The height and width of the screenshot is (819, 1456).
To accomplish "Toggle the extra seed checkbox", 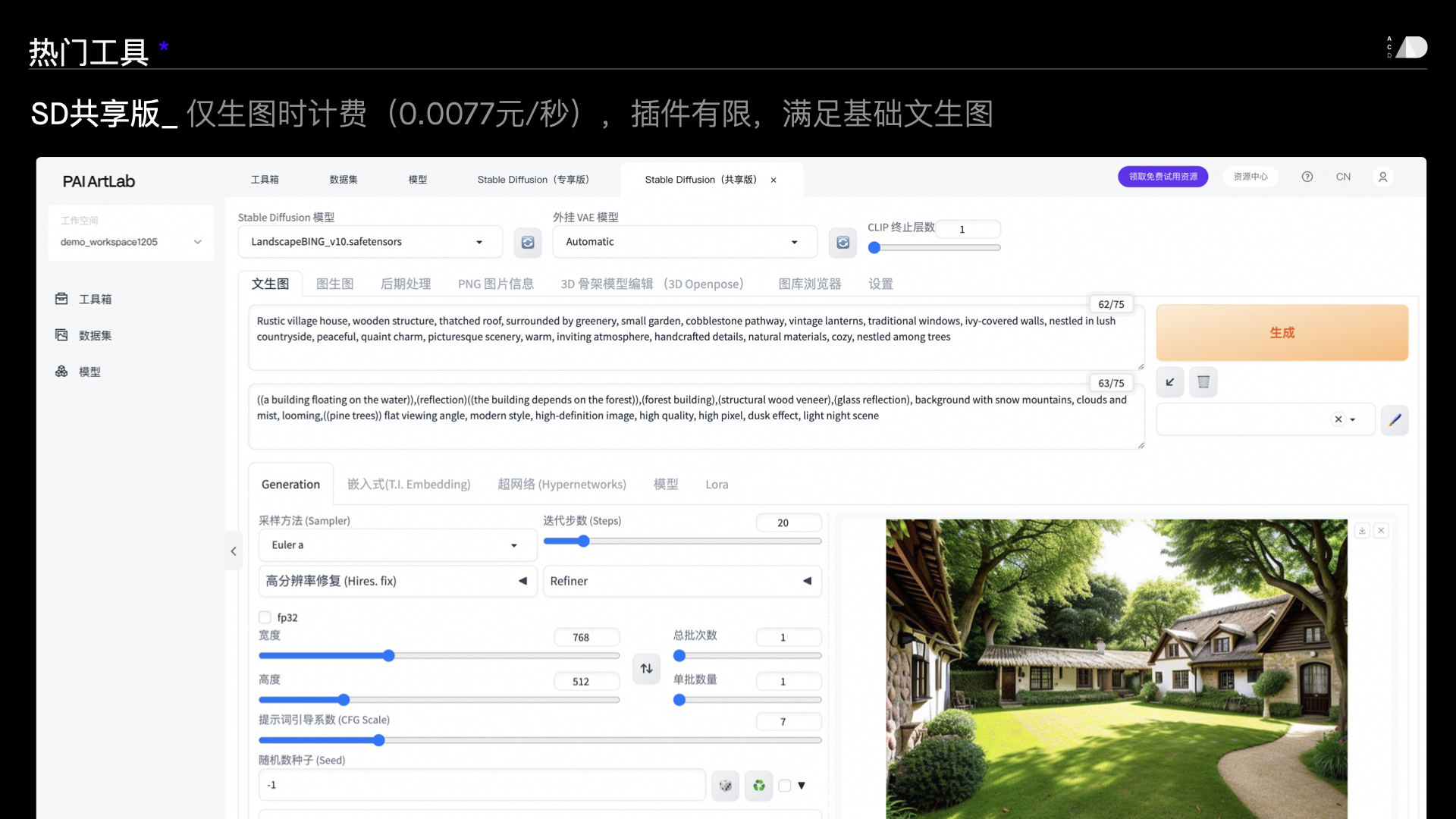I will (x=785, y=786).
